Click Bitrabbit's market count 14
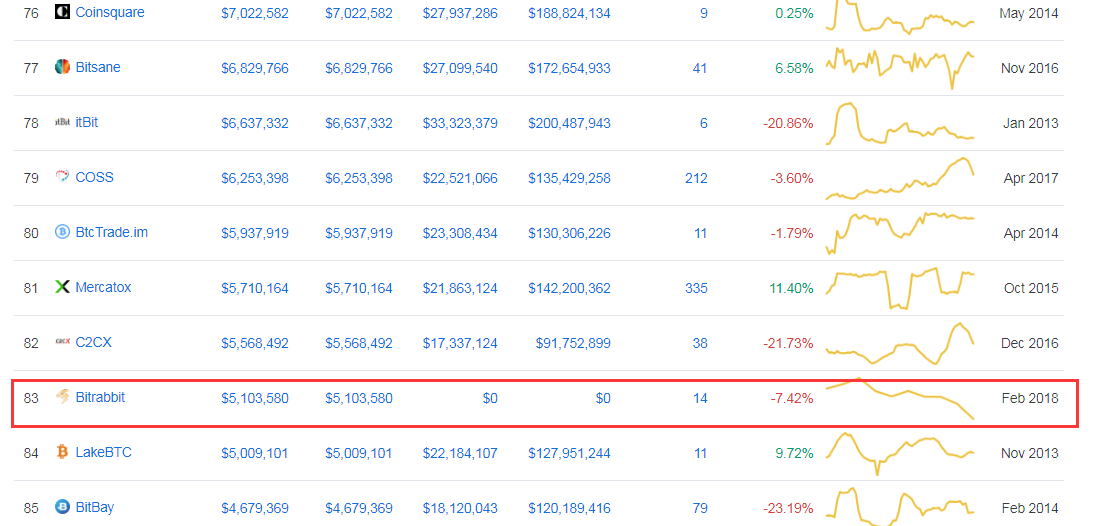The height and width of the screenshot is (526, 1097). [x=700, y=399]
